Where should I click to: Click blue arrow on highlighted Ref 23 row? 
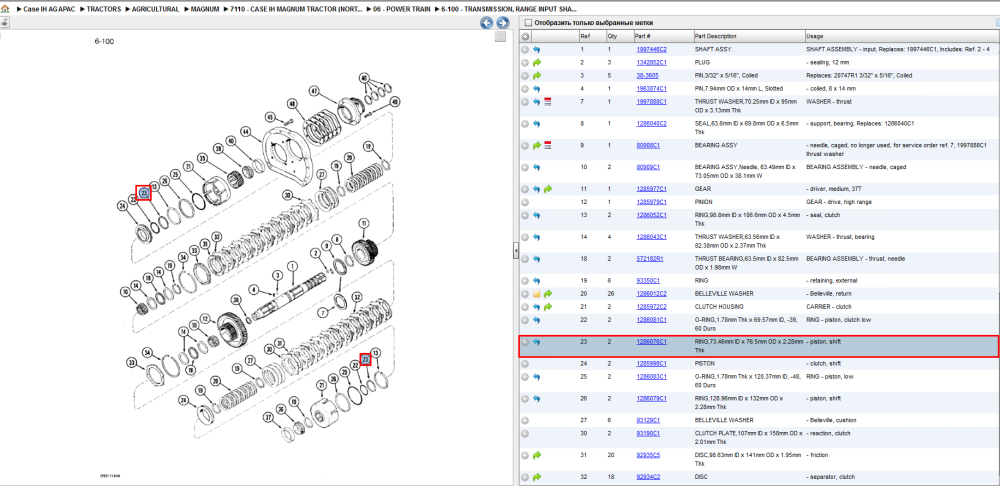click(536, 342)
